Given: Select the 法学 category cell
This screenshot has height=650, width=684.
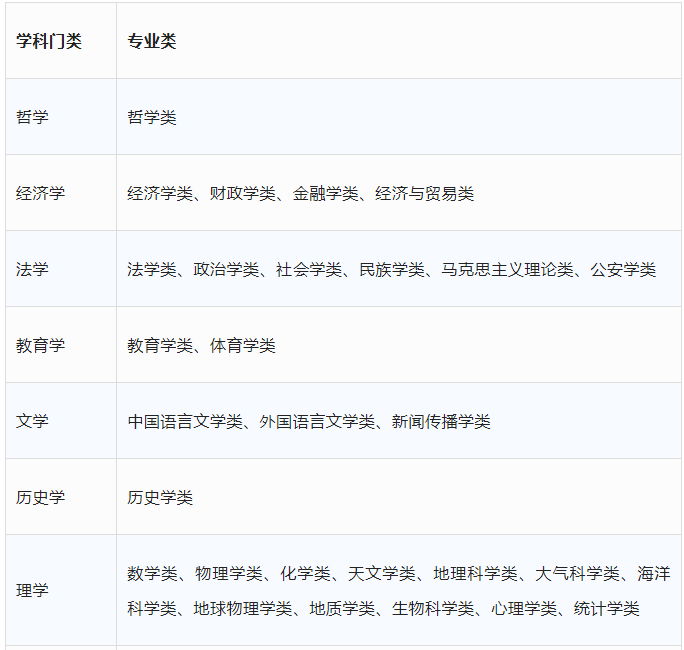Looking at the screenshot, I should [x=32, y=269].
